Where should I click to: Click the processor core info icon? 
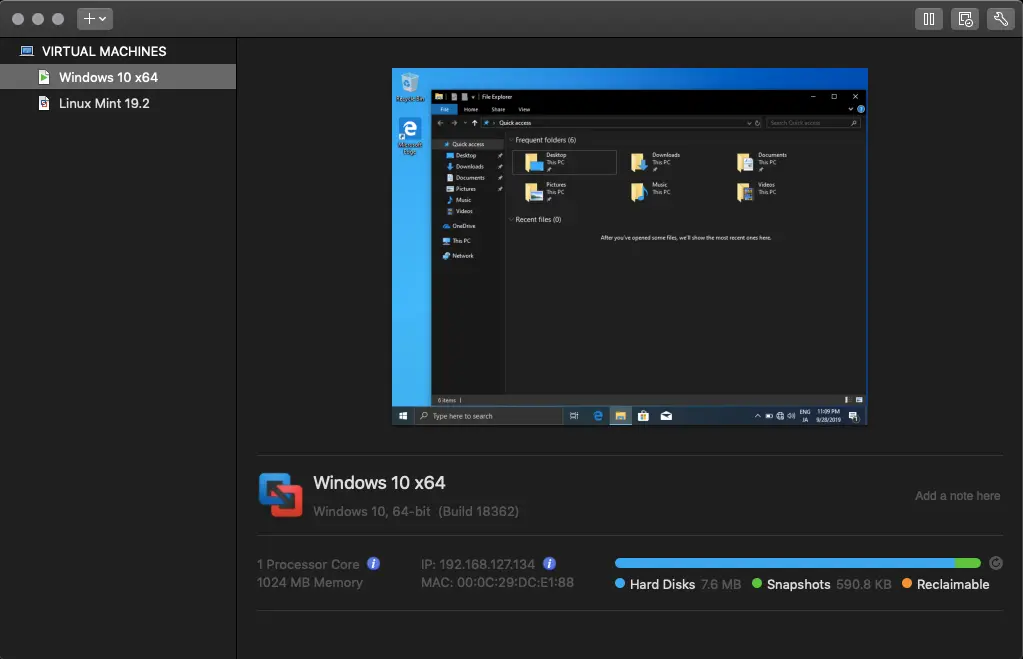(375, 563)
